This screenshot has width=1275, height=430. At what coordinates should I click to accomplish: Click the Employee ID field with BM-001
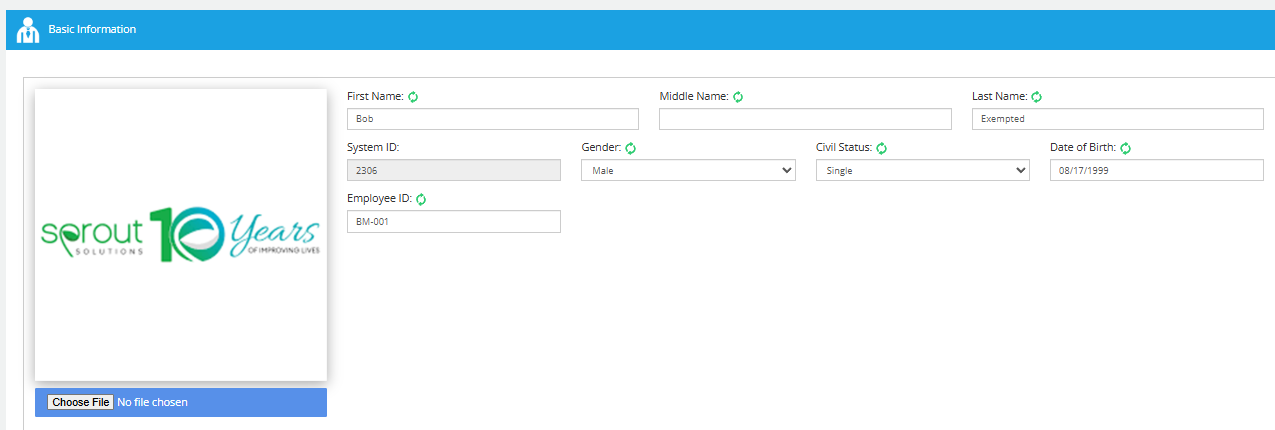click(x=454, y=221)
